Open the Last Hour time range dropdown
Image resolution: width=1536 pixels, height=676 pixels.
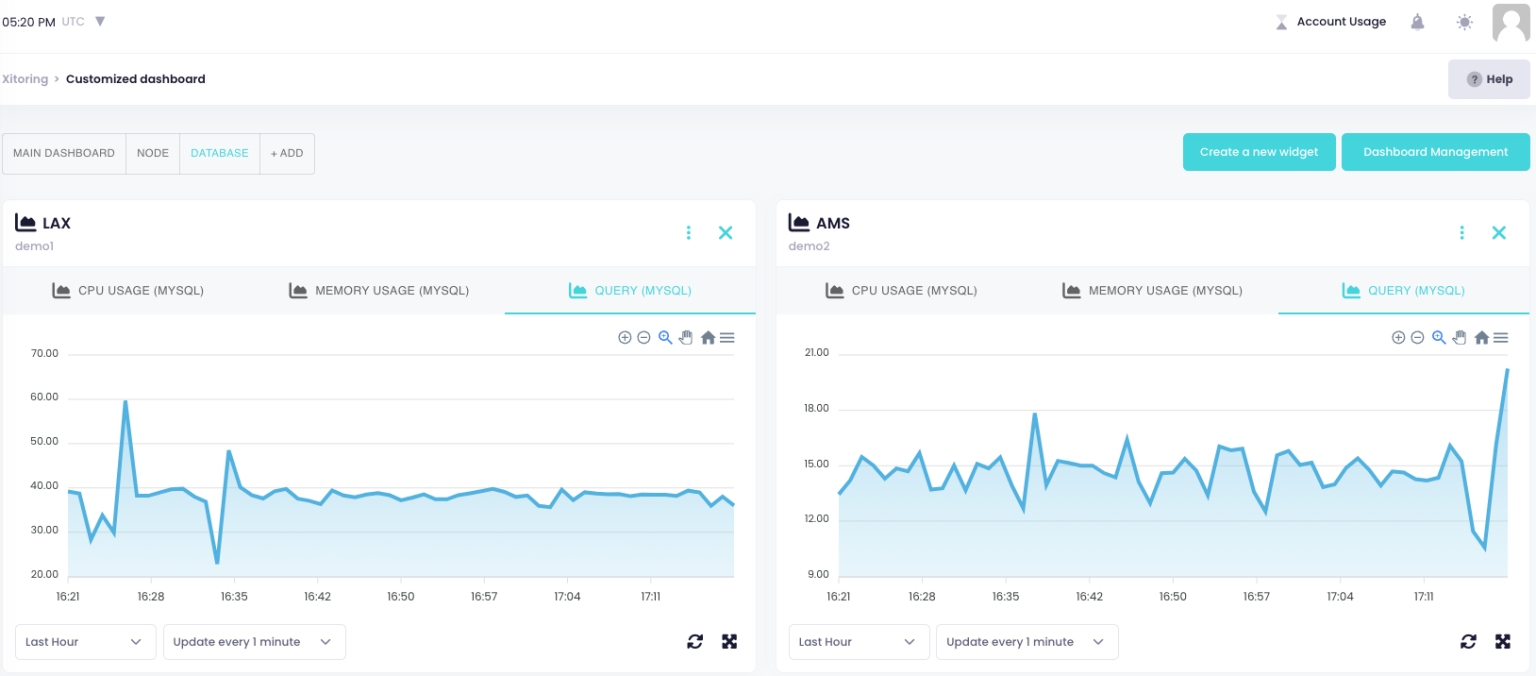pos(85,641)
